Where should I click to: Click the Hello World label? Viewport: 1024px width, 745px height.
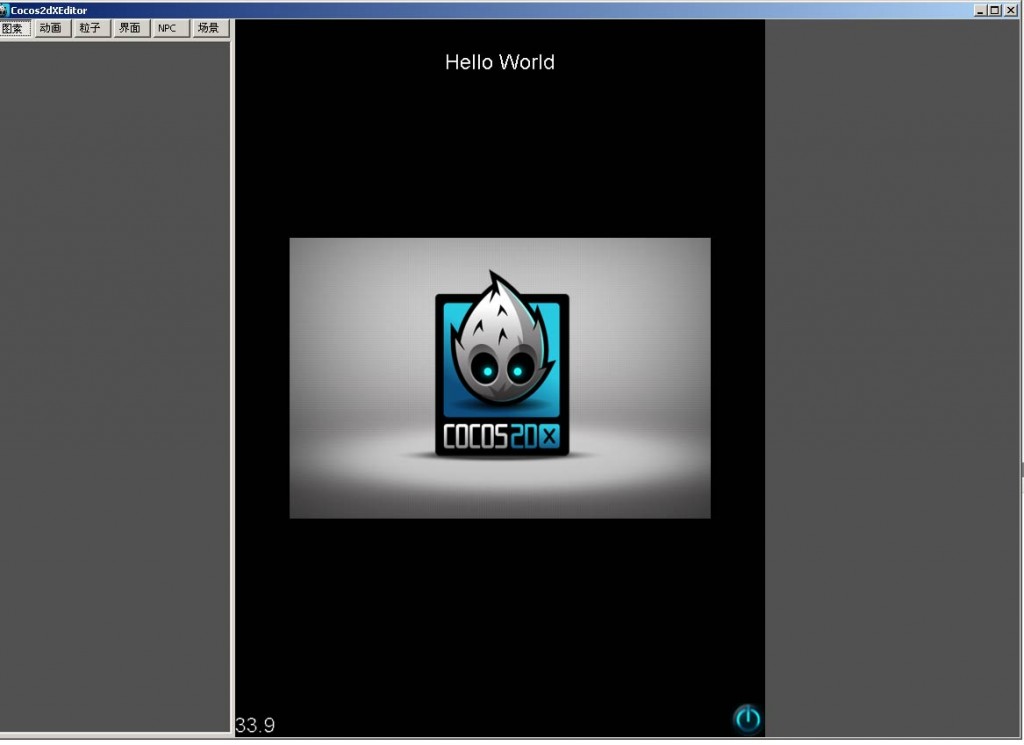(x=500, y=62)
